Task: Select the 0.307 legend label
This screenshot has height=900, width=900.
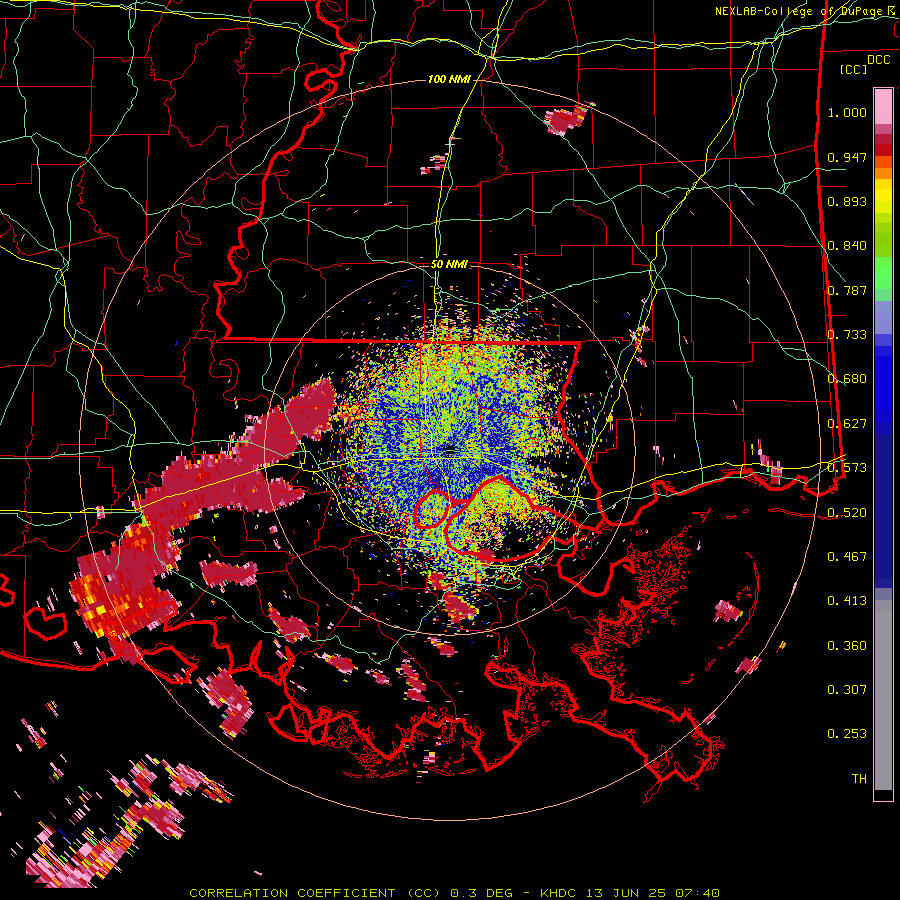Action: pyautogui.click(x=847, y=690)
